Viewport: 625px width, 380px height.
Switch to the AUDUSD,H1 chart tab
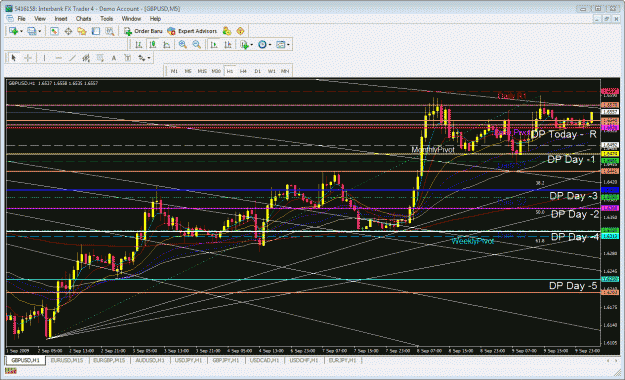click(x=150, y=360)
